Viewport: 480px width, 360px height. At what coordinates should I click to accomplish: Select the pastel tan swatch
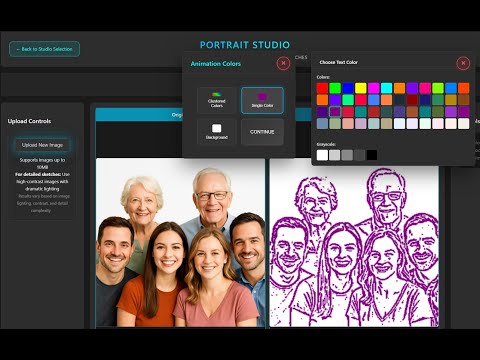pos(386,123)
